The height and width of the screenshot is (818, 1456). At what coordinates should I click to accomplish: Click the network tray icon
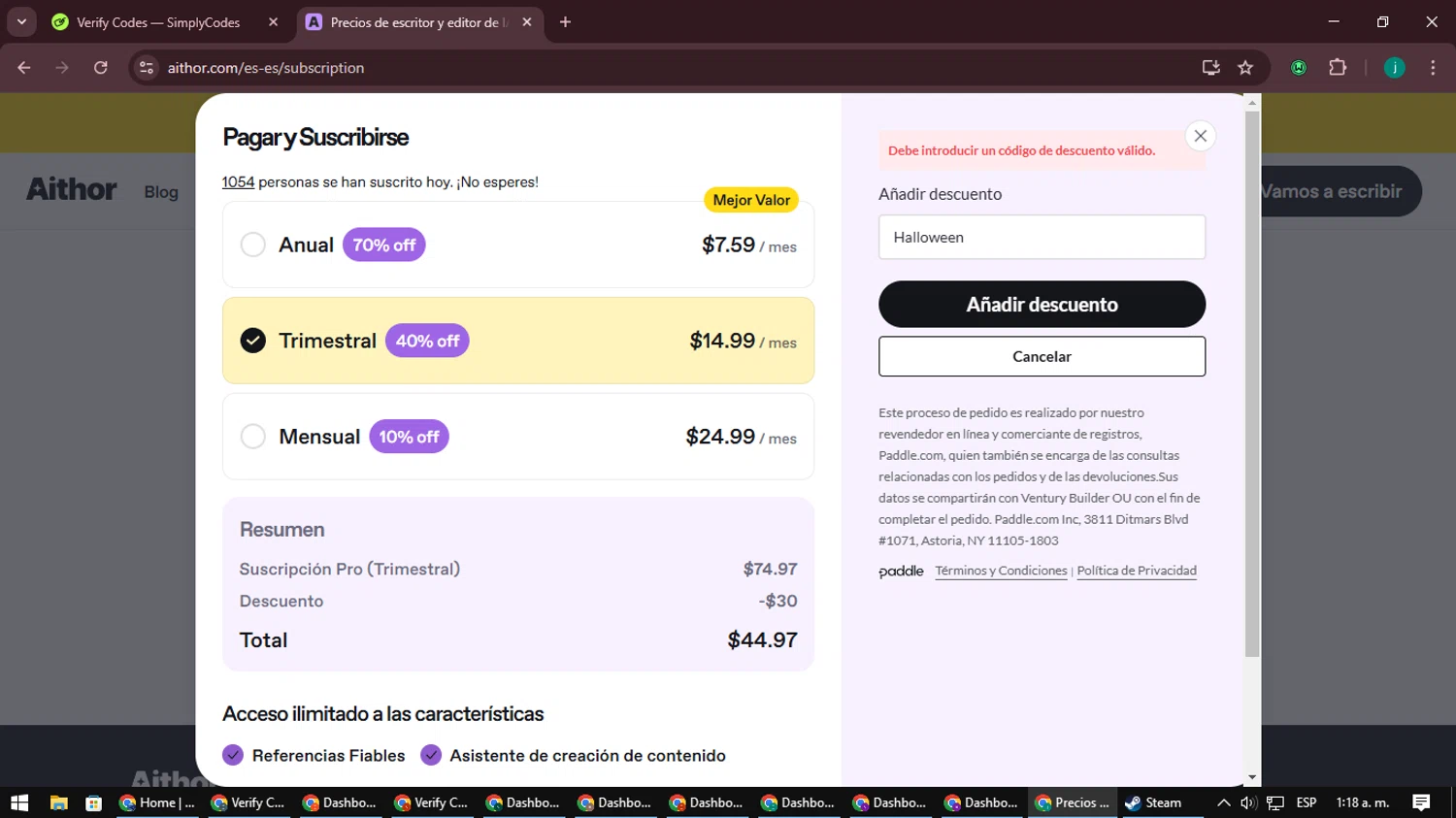pos(1275,802)
